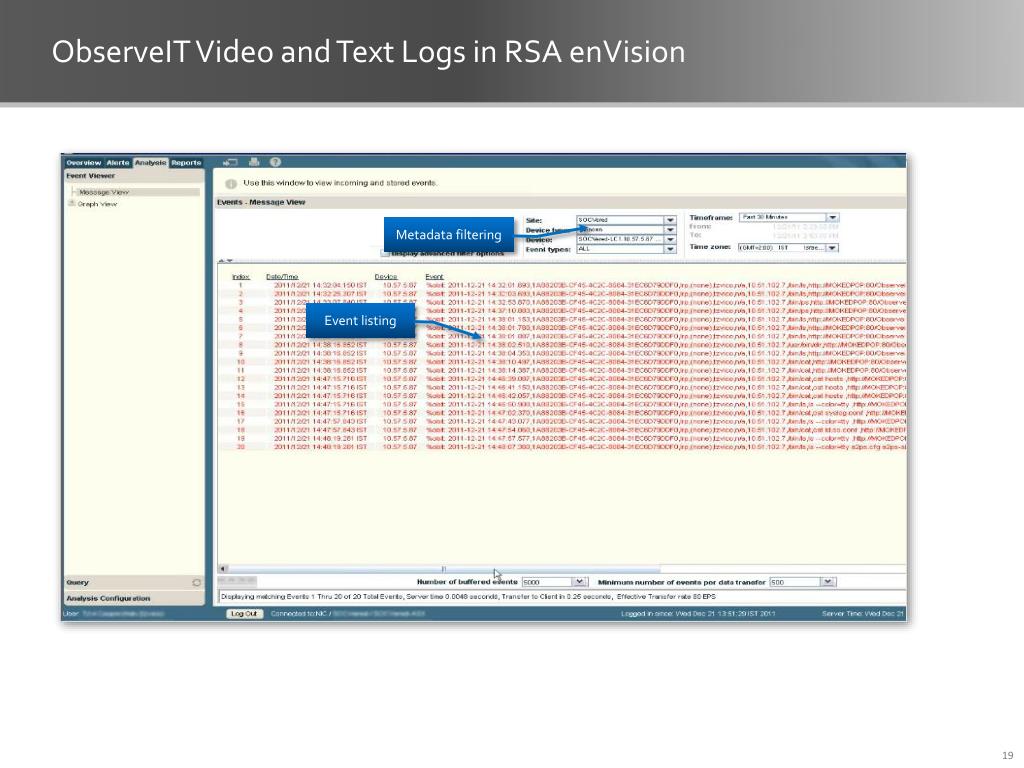Viewport: 1024px width, 768px height.
Task: Open the Site dropdown
Action: (x=670, y=220)
